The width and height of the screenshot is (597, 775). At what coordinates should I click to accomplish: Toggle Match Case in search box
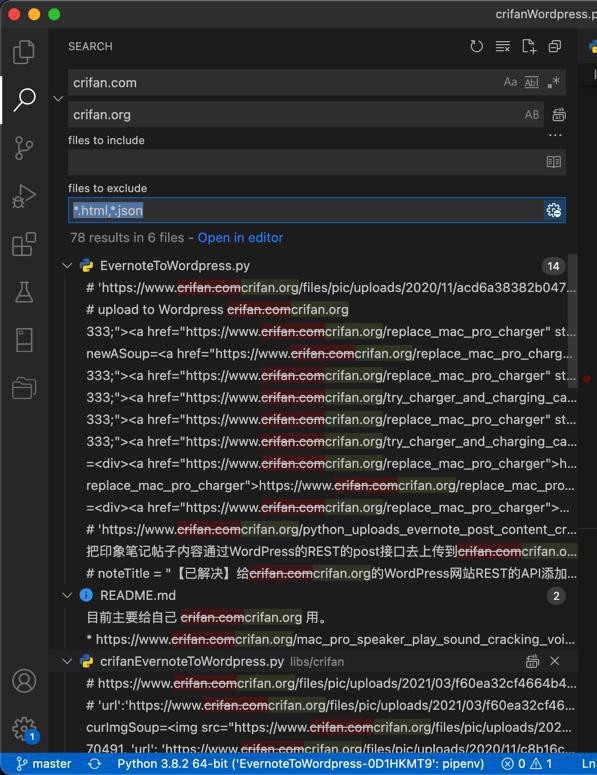point(510,82)
